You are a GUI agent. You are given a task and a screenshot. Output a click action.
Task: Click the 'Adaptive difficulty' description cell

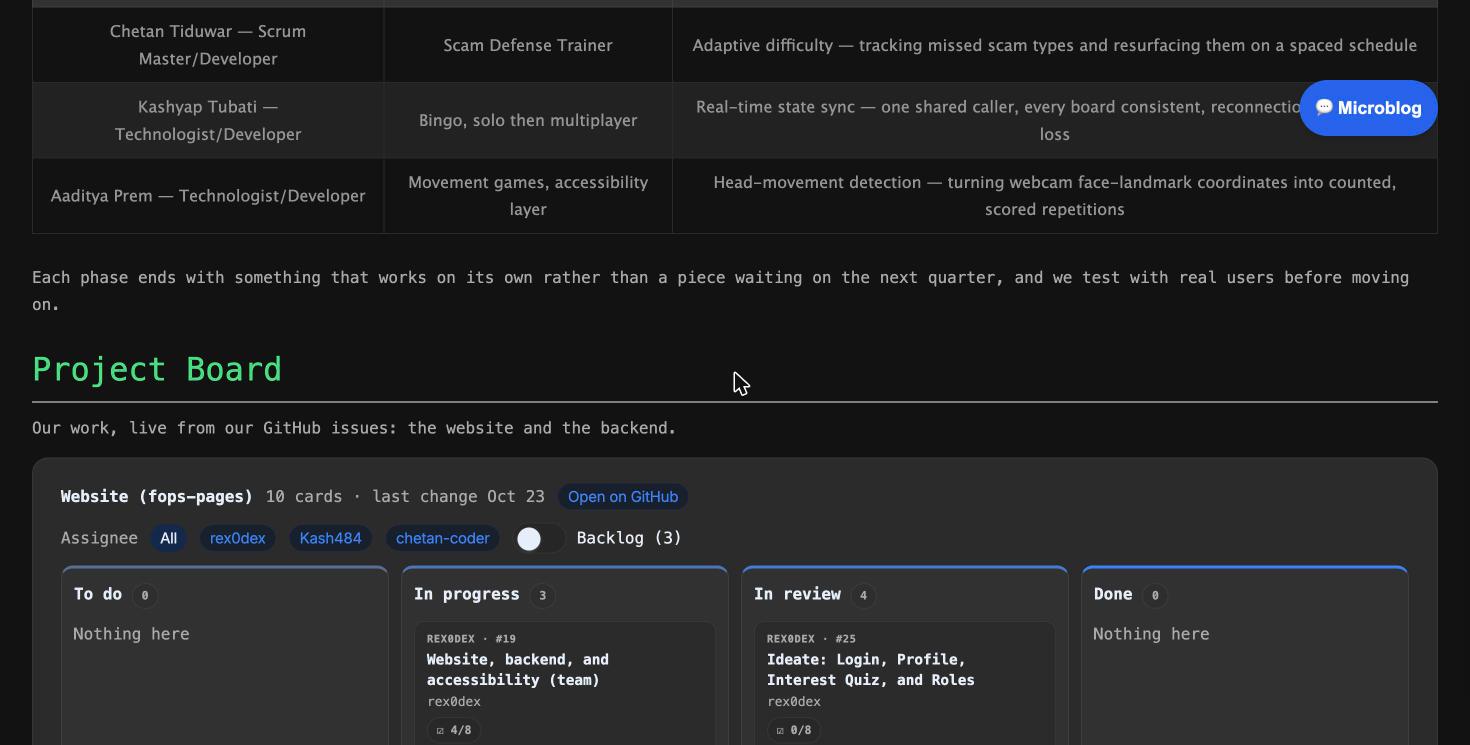(x=1055, y=45)
